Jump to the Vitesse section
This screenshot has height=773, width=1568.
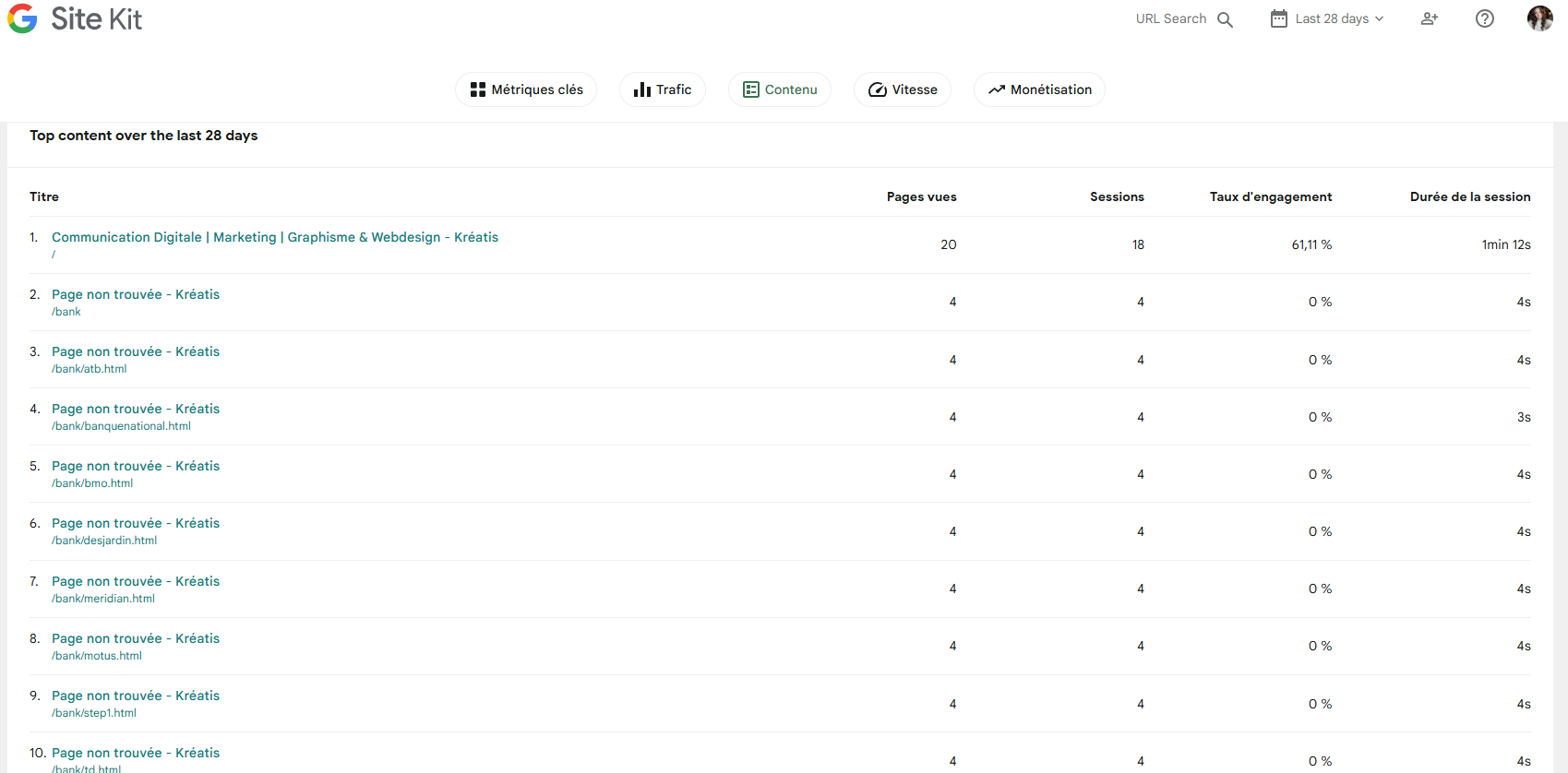point(903,89)
